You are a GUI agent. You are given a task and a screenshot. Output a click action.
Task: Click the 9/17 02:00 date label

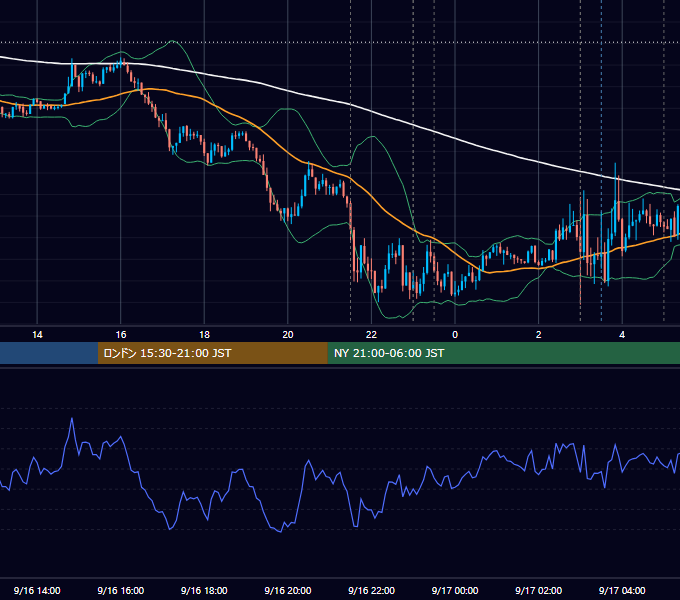pos(539,590)
